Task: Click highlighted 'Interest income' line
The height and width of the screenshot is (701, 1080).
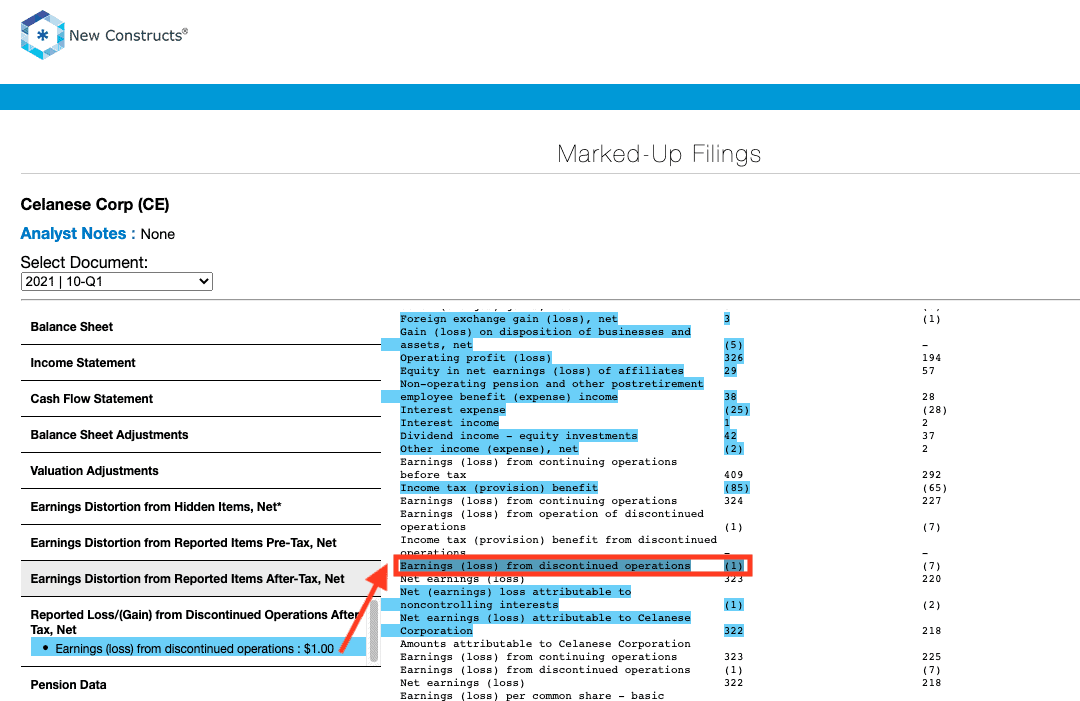Action: (450, 423)
